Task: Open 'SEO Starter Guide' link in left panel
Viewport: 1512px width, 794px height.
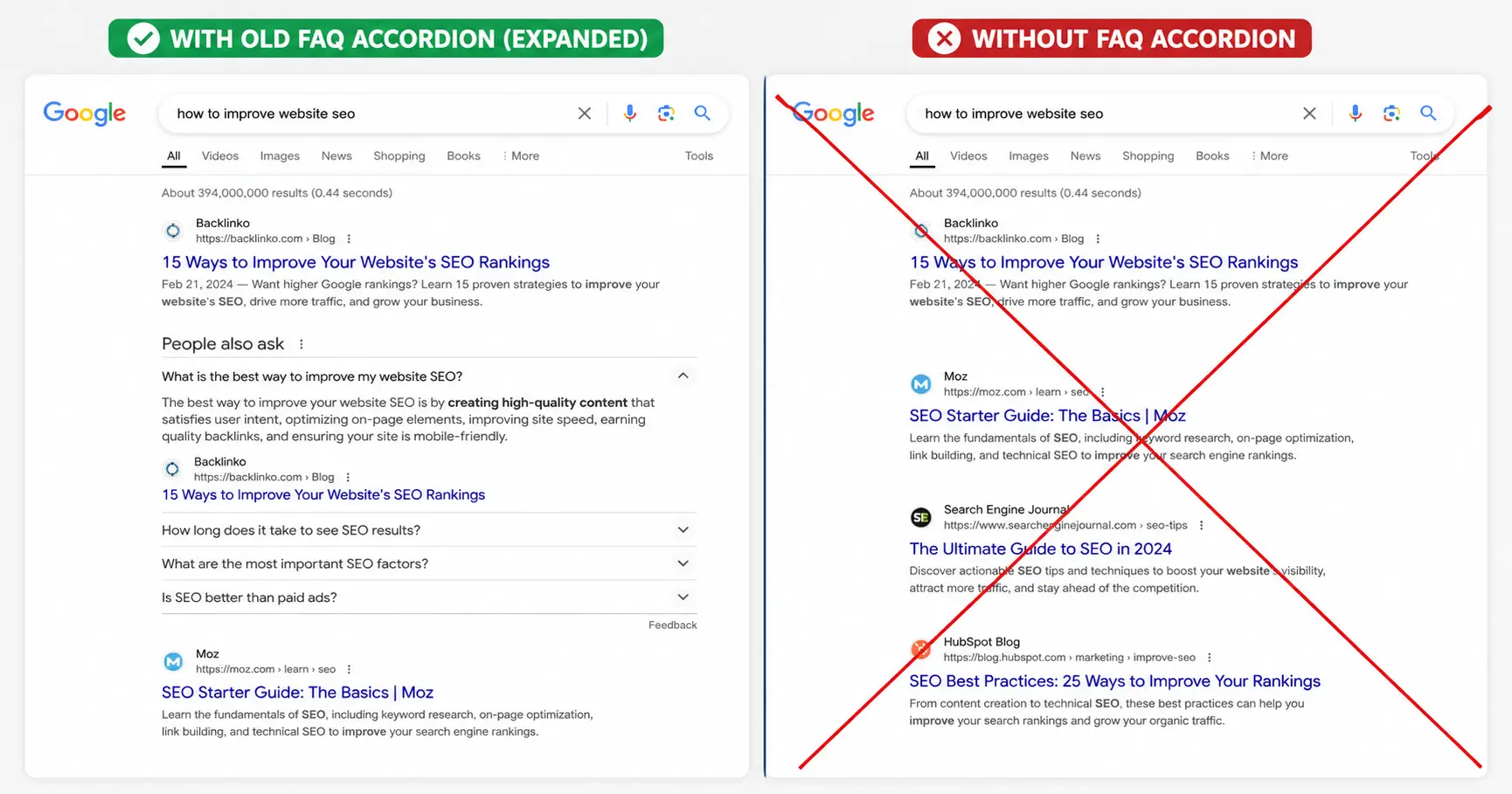Action: coord(297,693)
